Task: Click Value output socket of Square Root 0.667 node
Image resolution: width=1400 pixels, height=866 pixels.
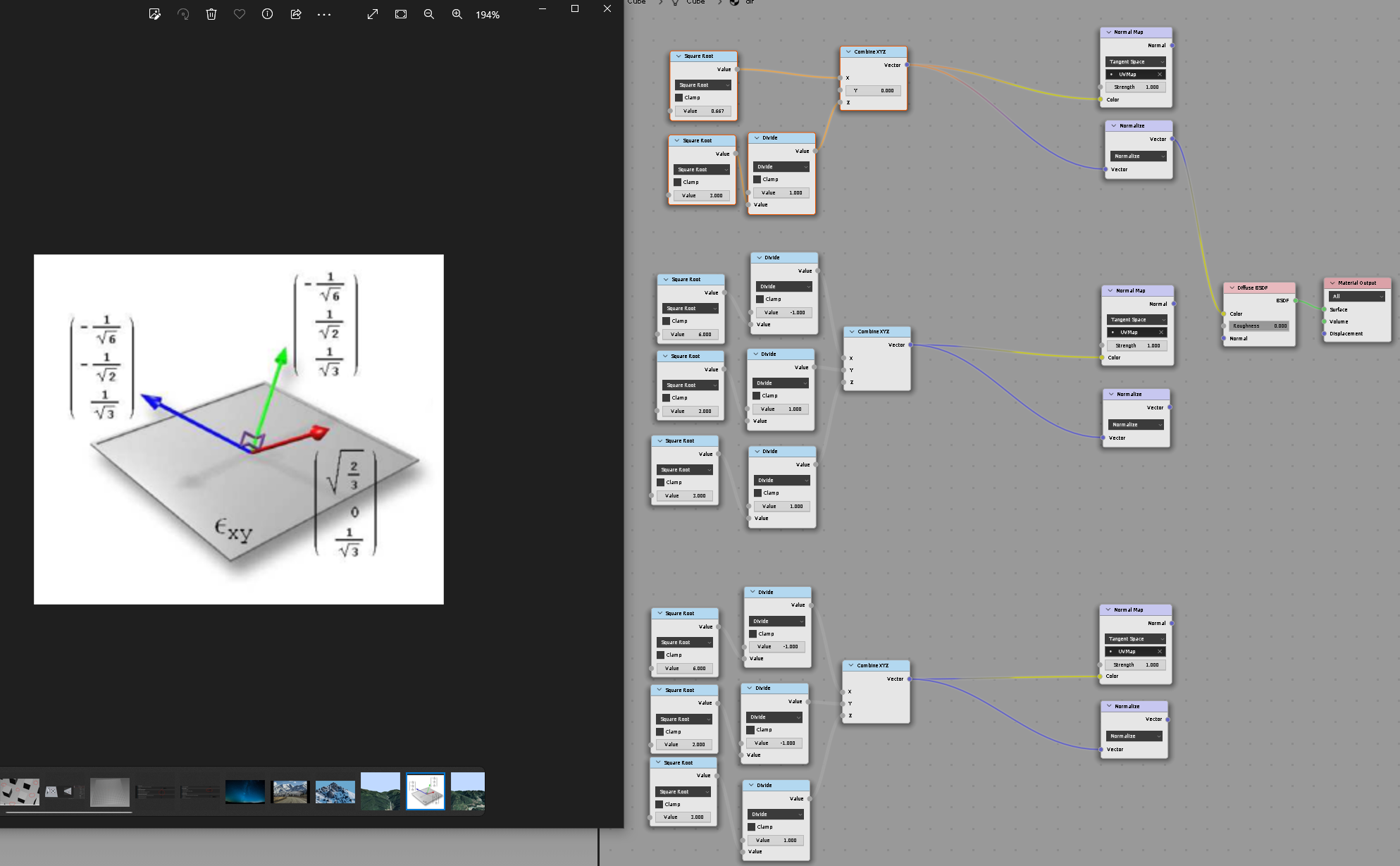Action: tap(737, 70)
